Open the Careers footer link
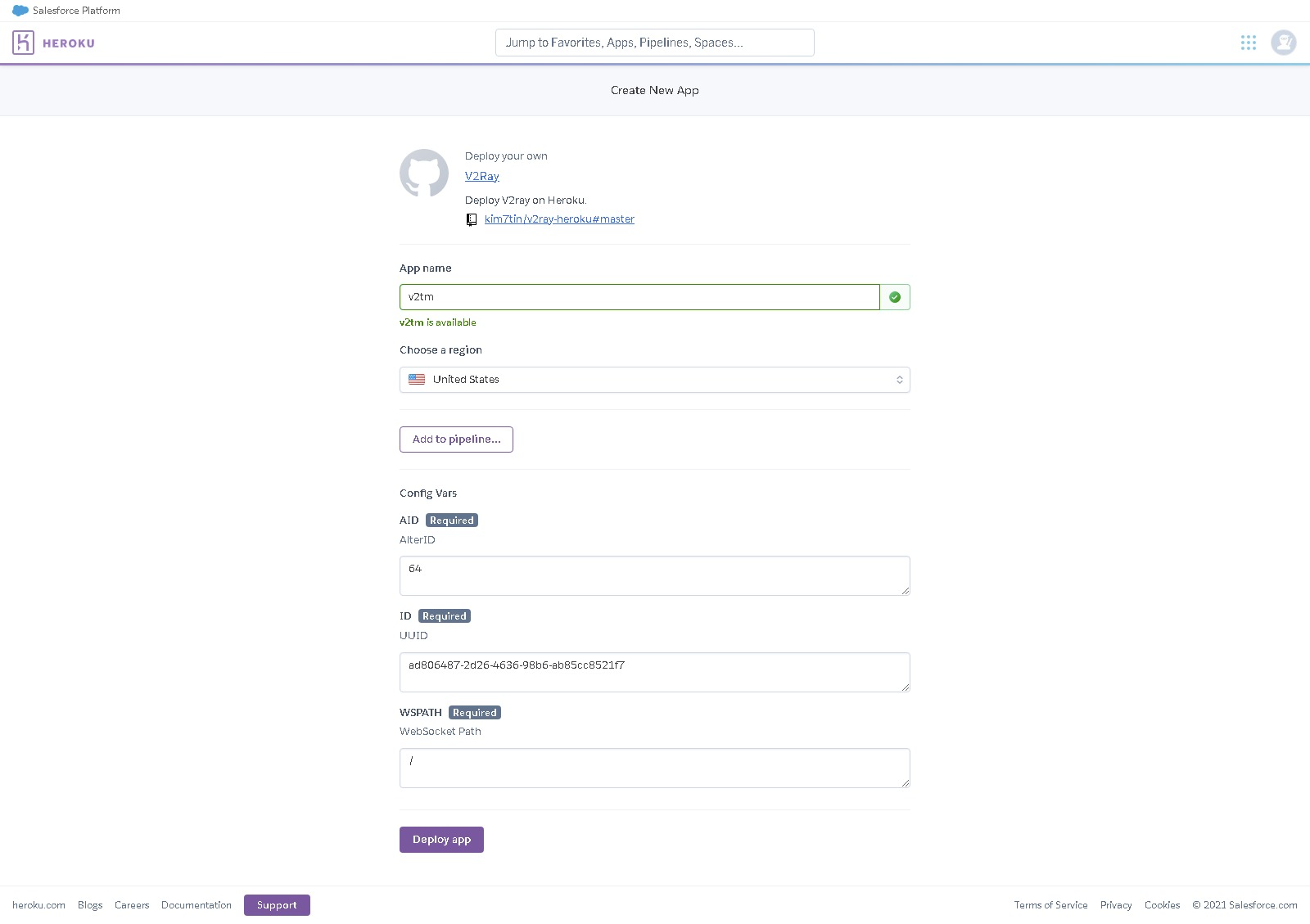 132,905
